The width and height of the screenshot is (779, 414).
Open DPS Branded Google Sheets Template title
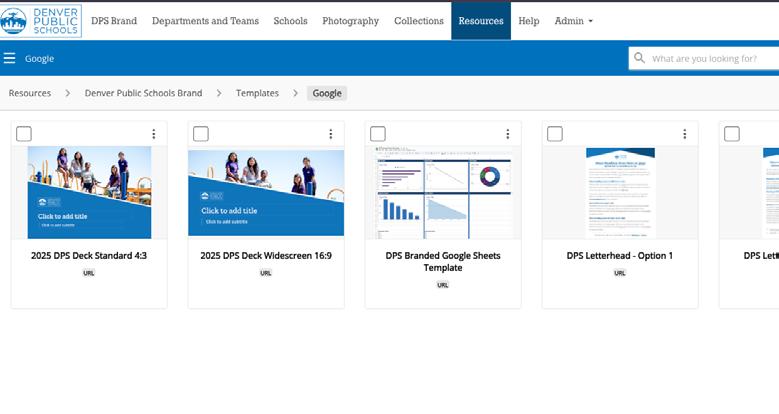pyautogui.click(x=443, y=261)
